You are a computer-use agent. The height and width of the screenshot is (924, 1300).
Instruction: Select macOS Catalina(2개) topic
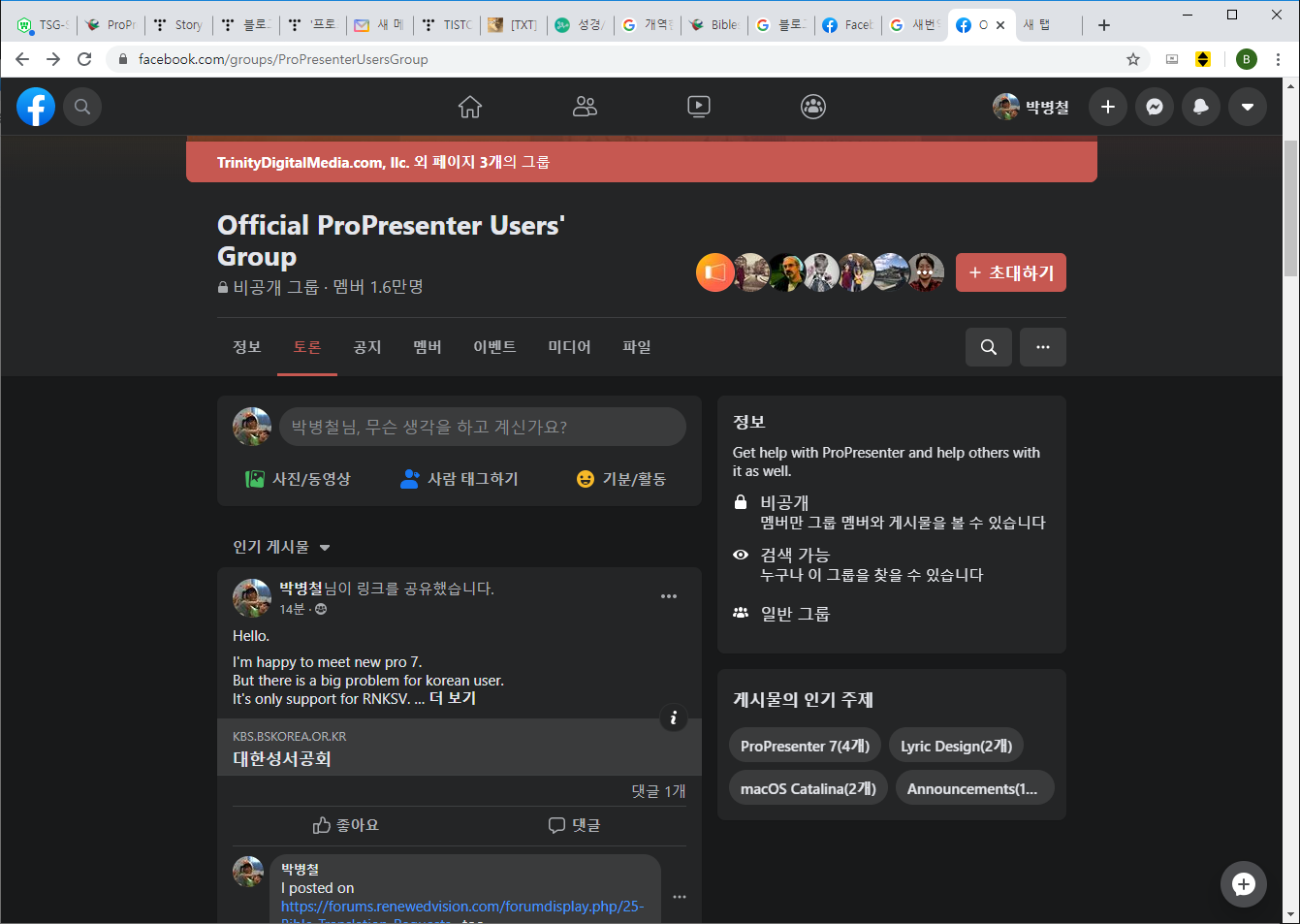pos(809,788)
